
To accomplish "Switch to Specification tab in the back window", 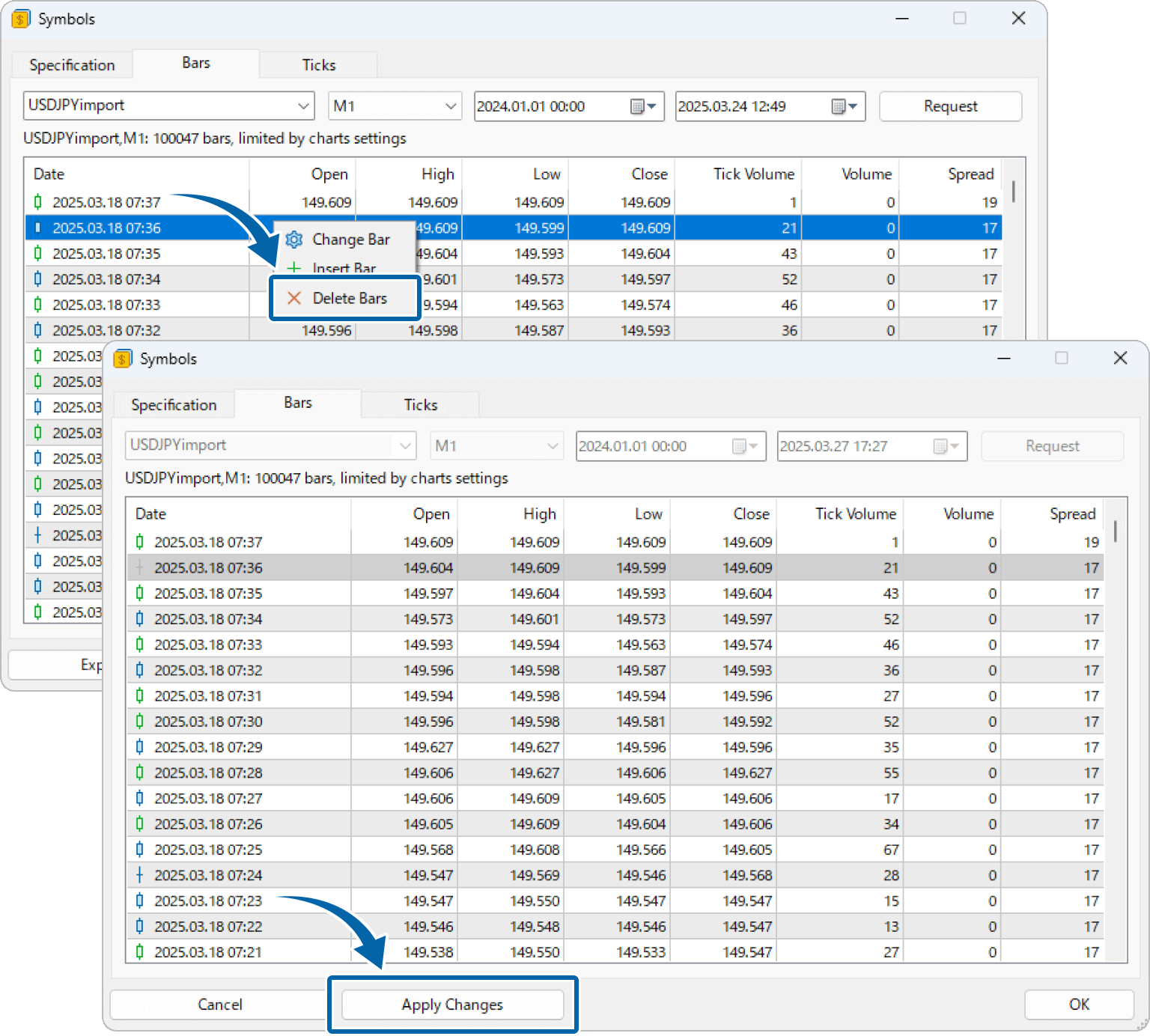I will [x=72, y=65].
